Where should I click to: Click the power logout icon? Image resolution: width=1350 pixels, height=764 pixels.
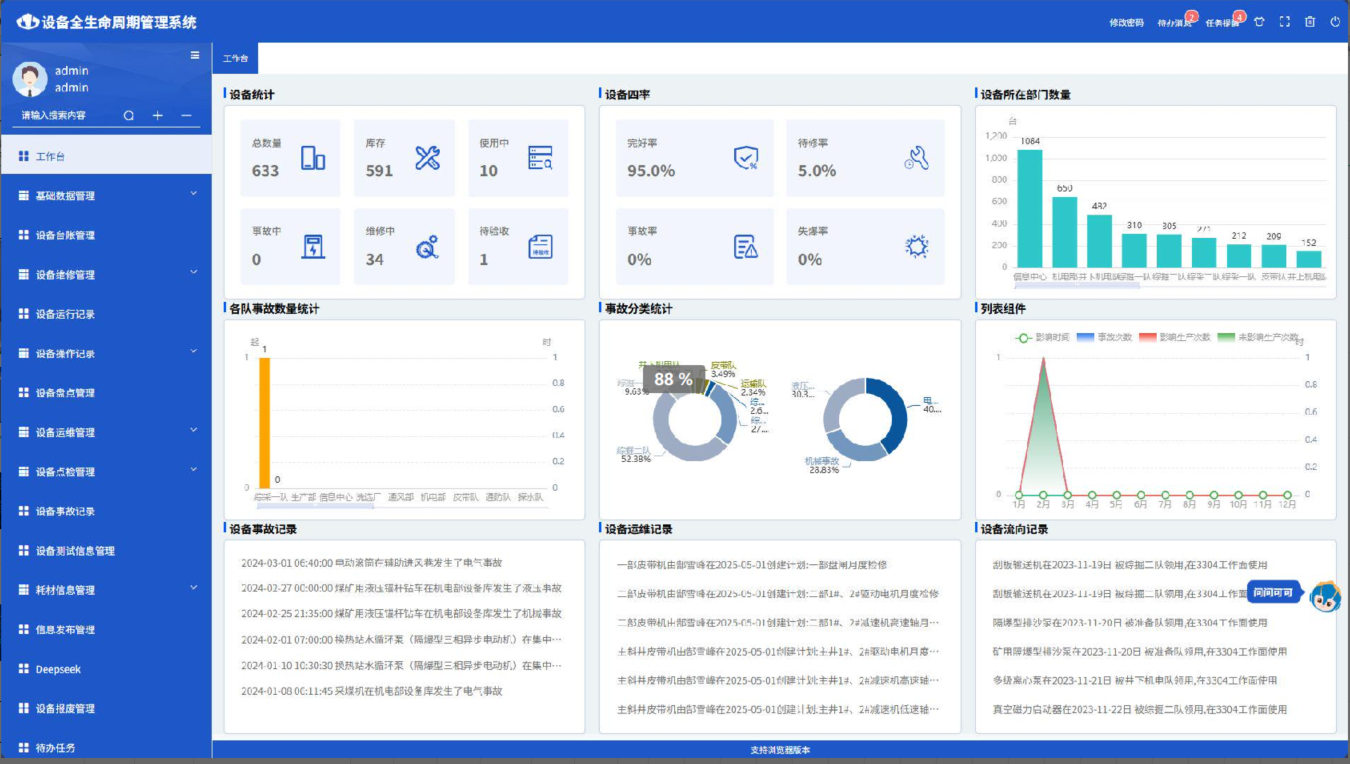[1335, 22]
